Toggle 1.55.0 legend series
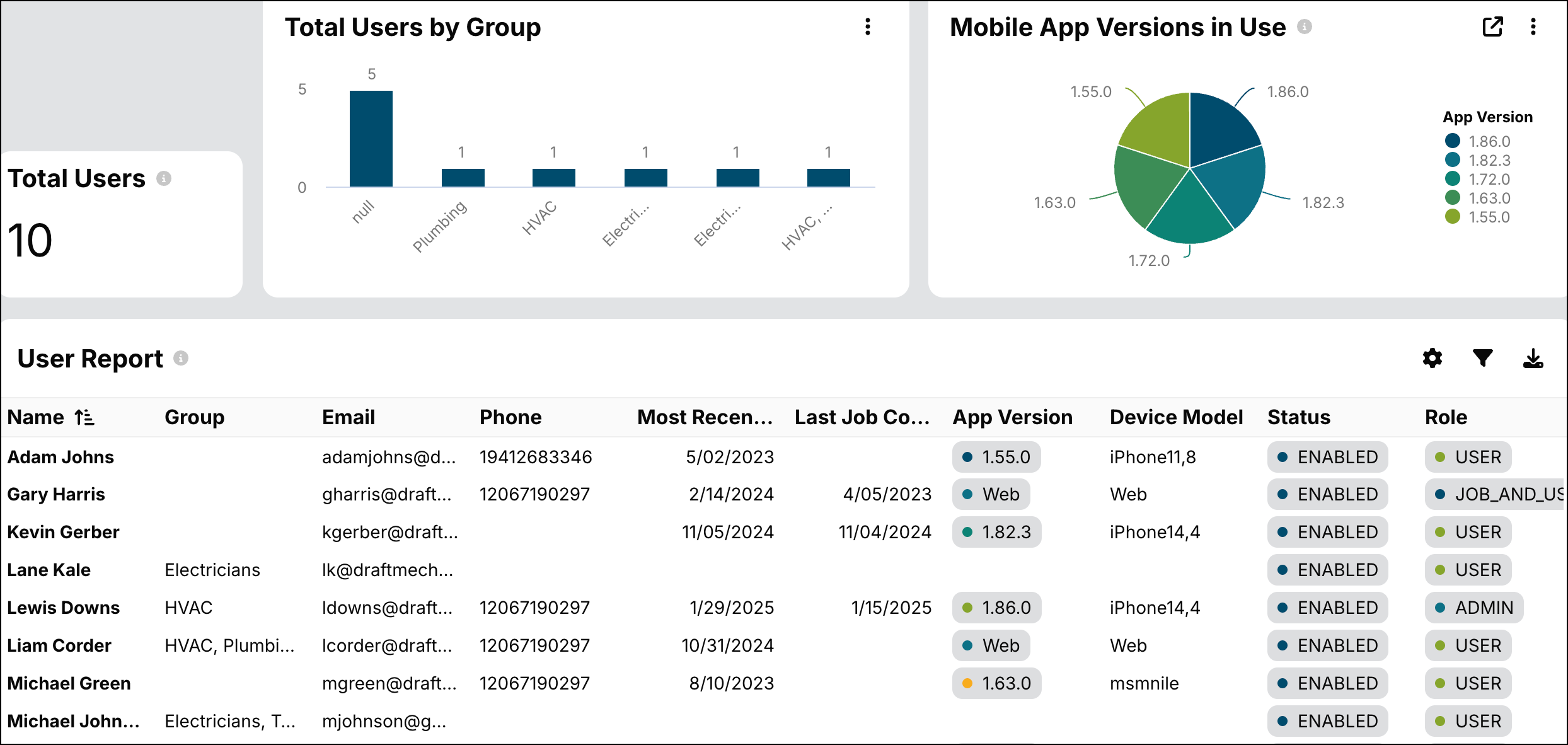The width and height of the screenshot is (1568, 745). tap(1489, 217)
